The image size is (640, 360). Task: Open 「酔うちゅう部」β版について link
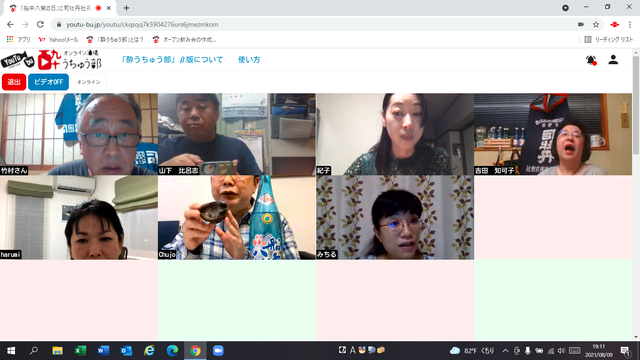pos(172,60)
